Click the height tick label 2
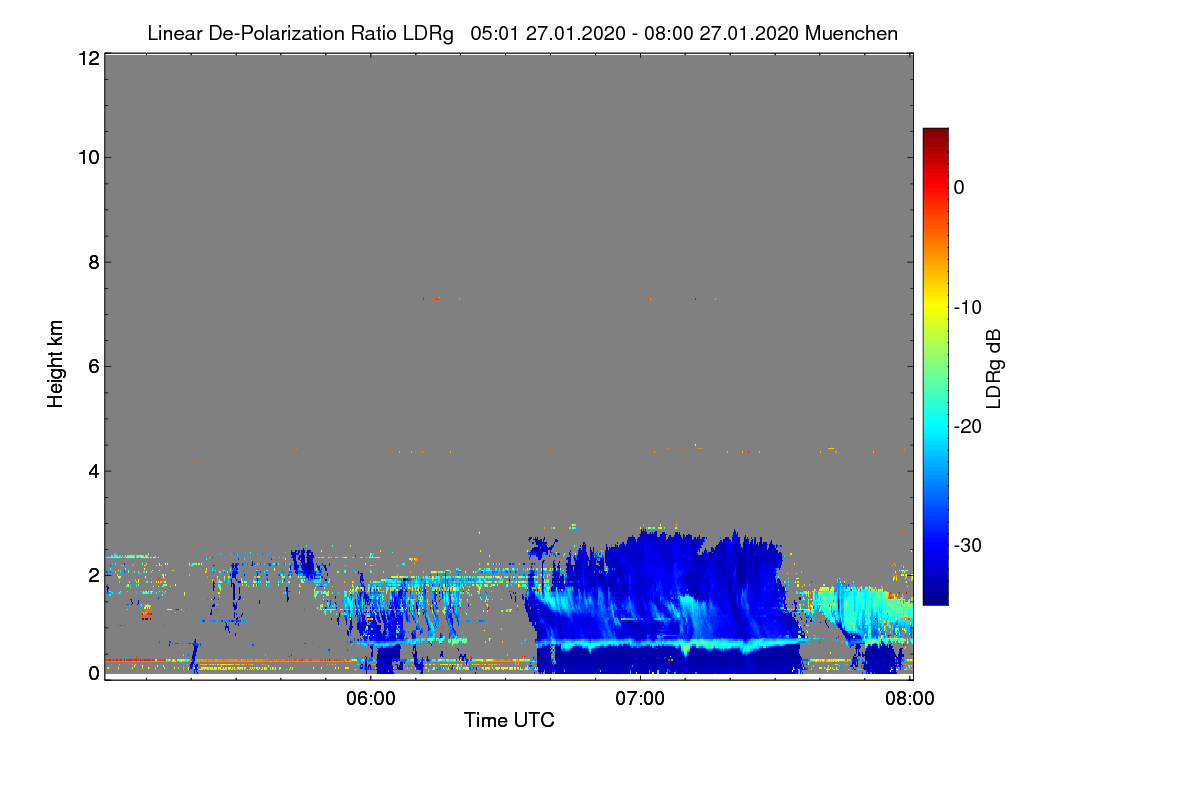Image resolution: width=1200 pixels, height=800 pixels. tap(92, 575)
